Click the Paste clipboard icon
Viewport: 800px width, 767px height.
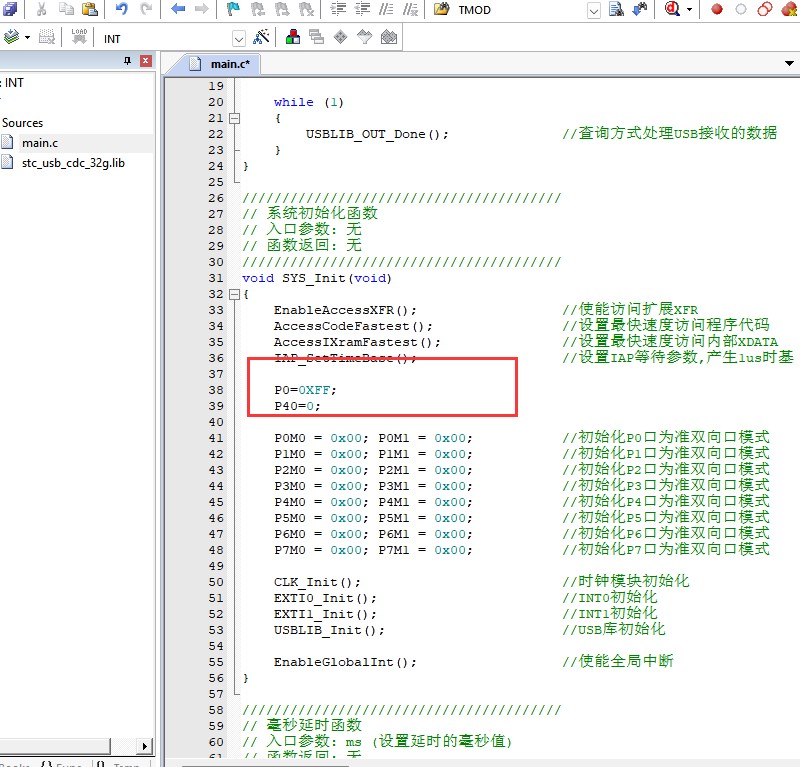[x=90, y=9]
